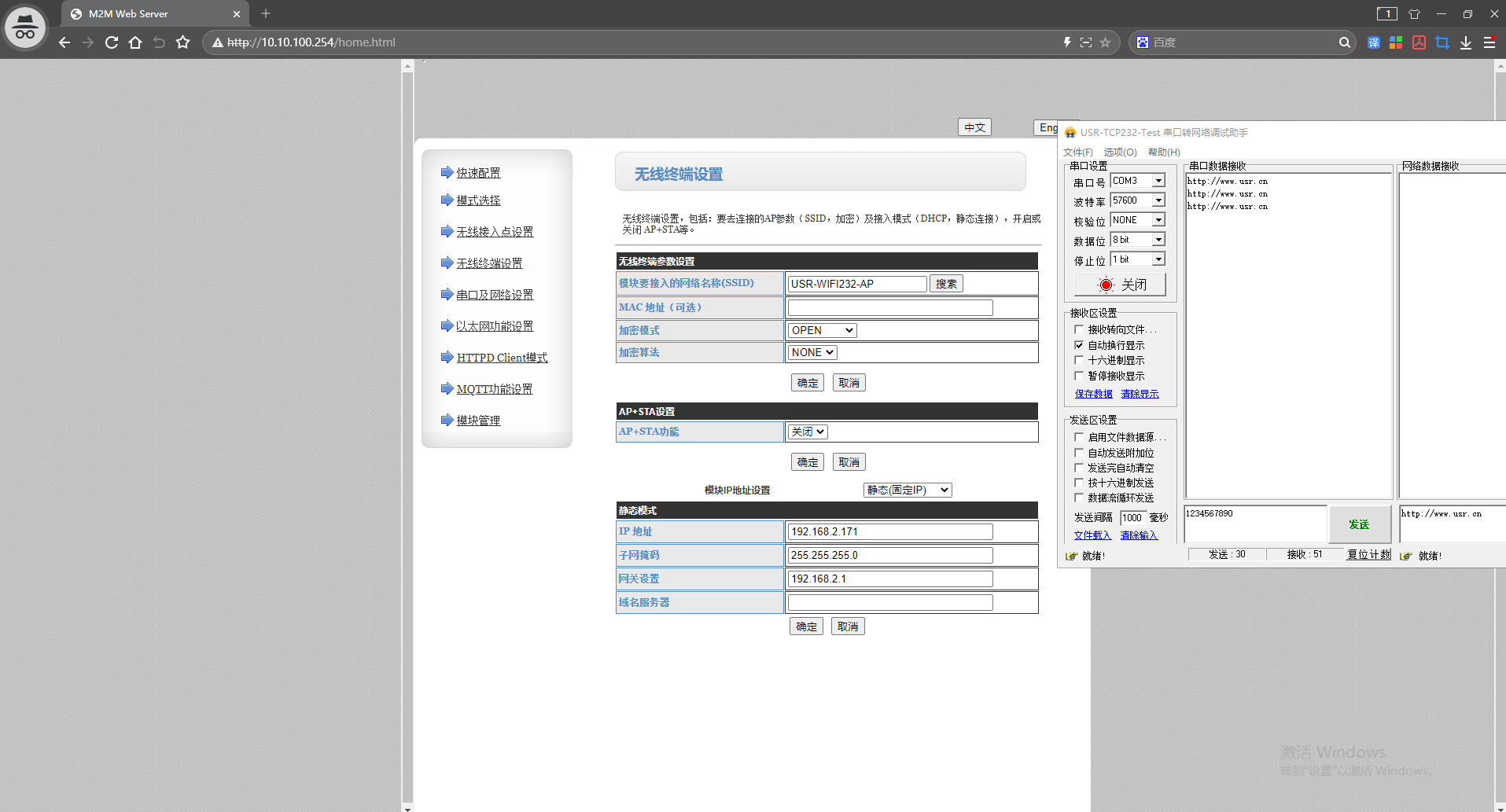Open the 静态(固定IP) address mode dropdown

click(908, 490)
